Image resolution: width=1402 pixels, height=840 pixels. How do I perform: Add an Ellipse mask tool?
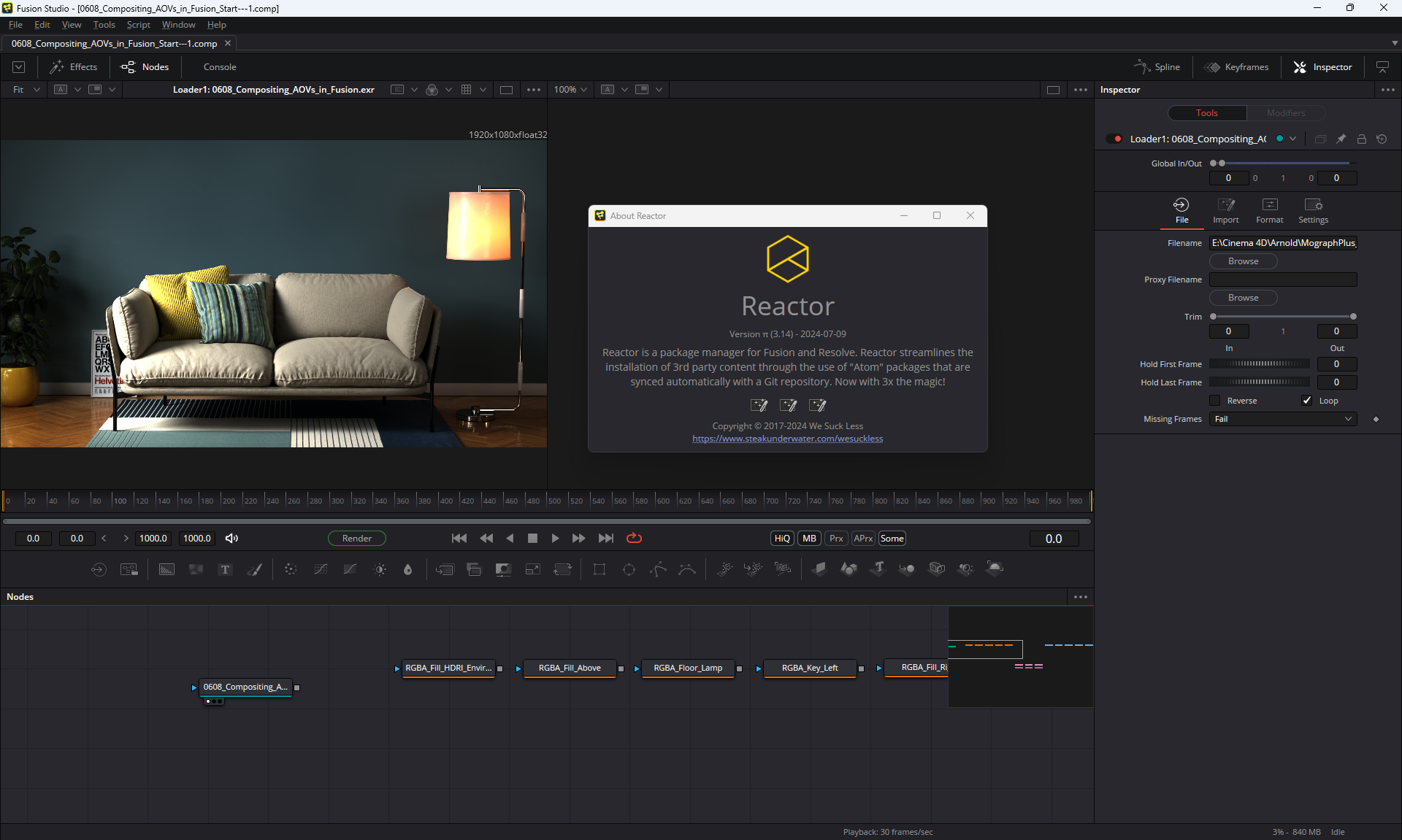click(629, 569)
